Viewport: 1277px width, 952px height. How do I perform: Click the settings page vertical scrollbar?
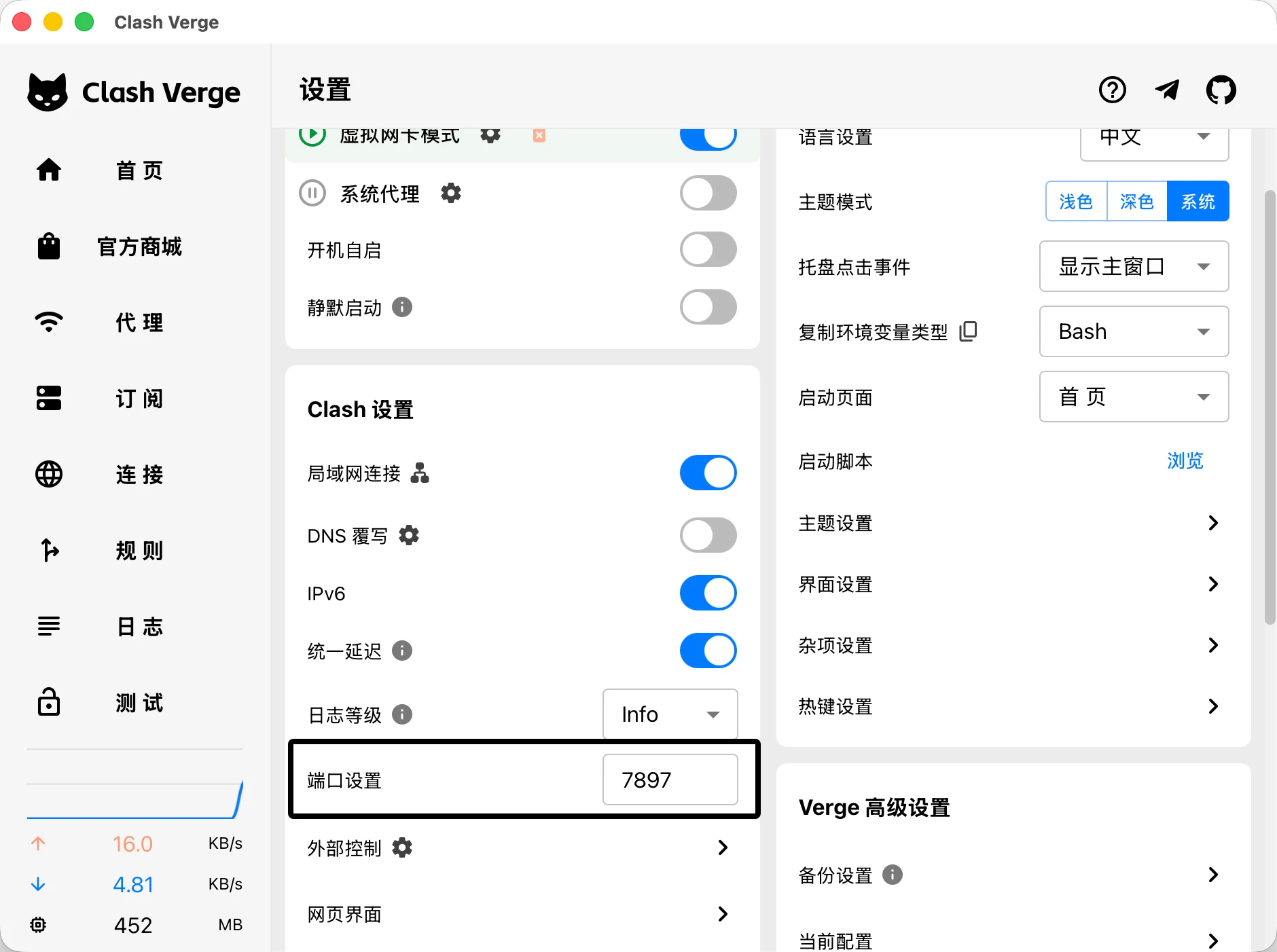point(1270,407)
